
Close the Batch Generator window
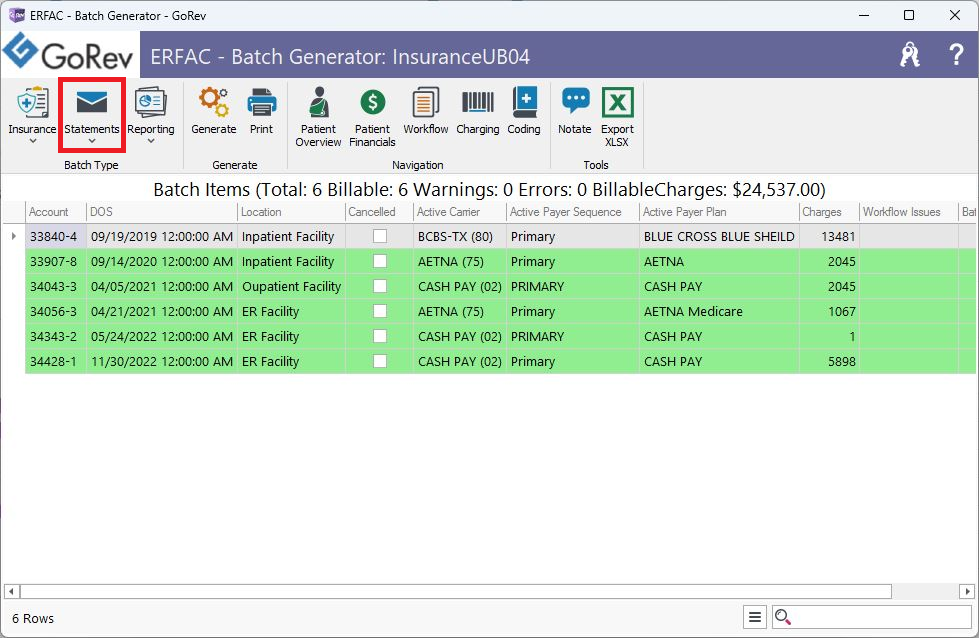[955, 15]
